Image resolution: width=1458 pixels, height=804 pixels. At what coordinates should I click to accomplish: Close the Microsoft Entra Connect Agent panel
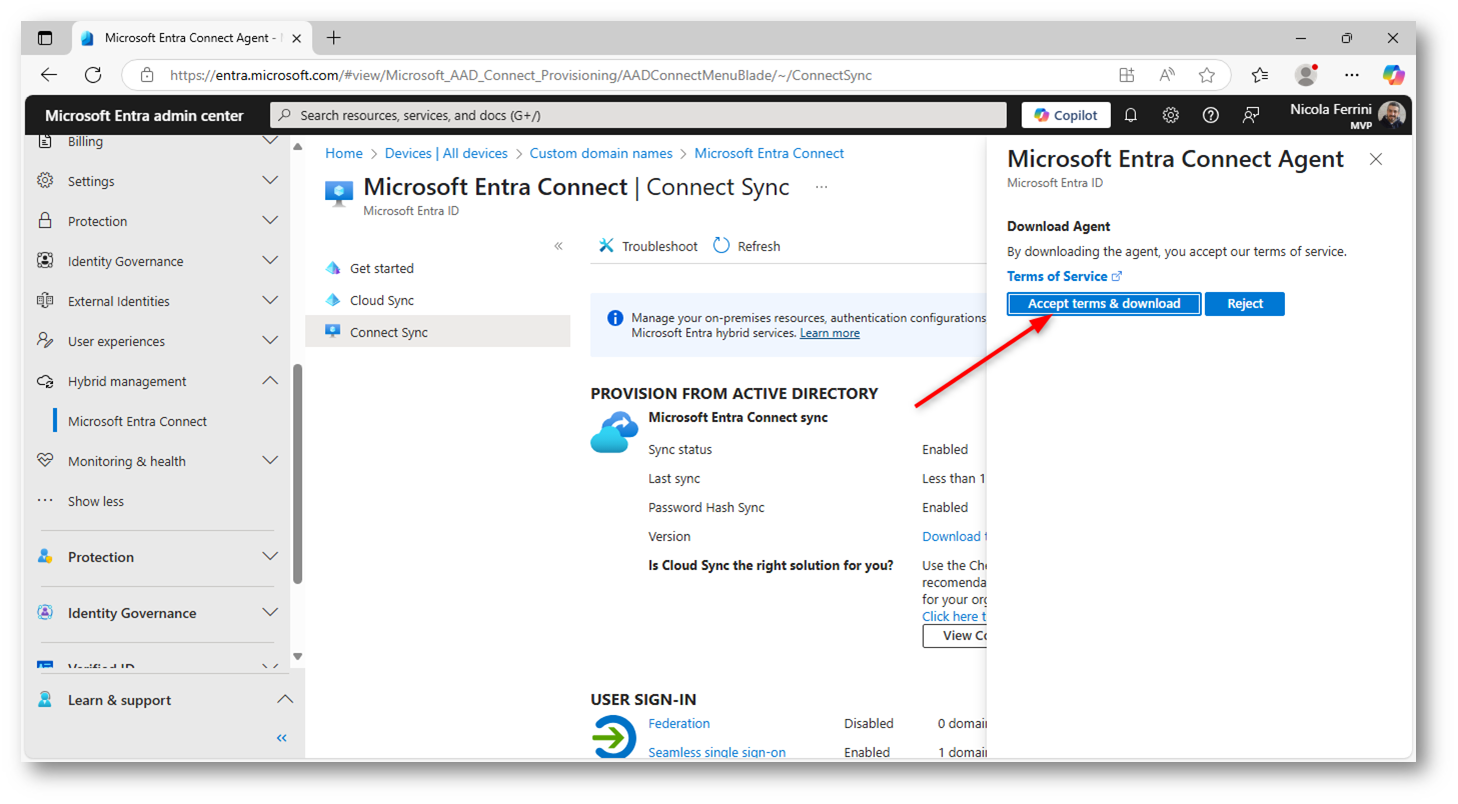coord(1376,159)
